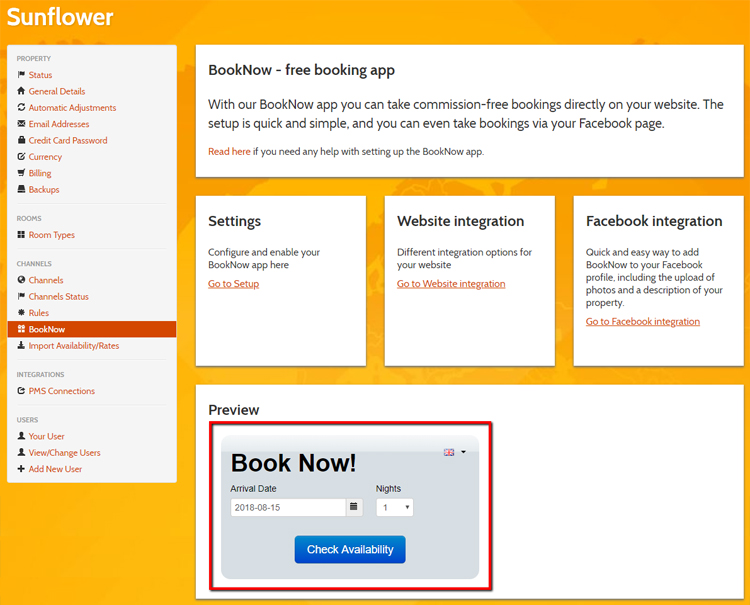Click the person icon for View/Change Users
Screen dimensions: 750x605
tap(21, 452)
